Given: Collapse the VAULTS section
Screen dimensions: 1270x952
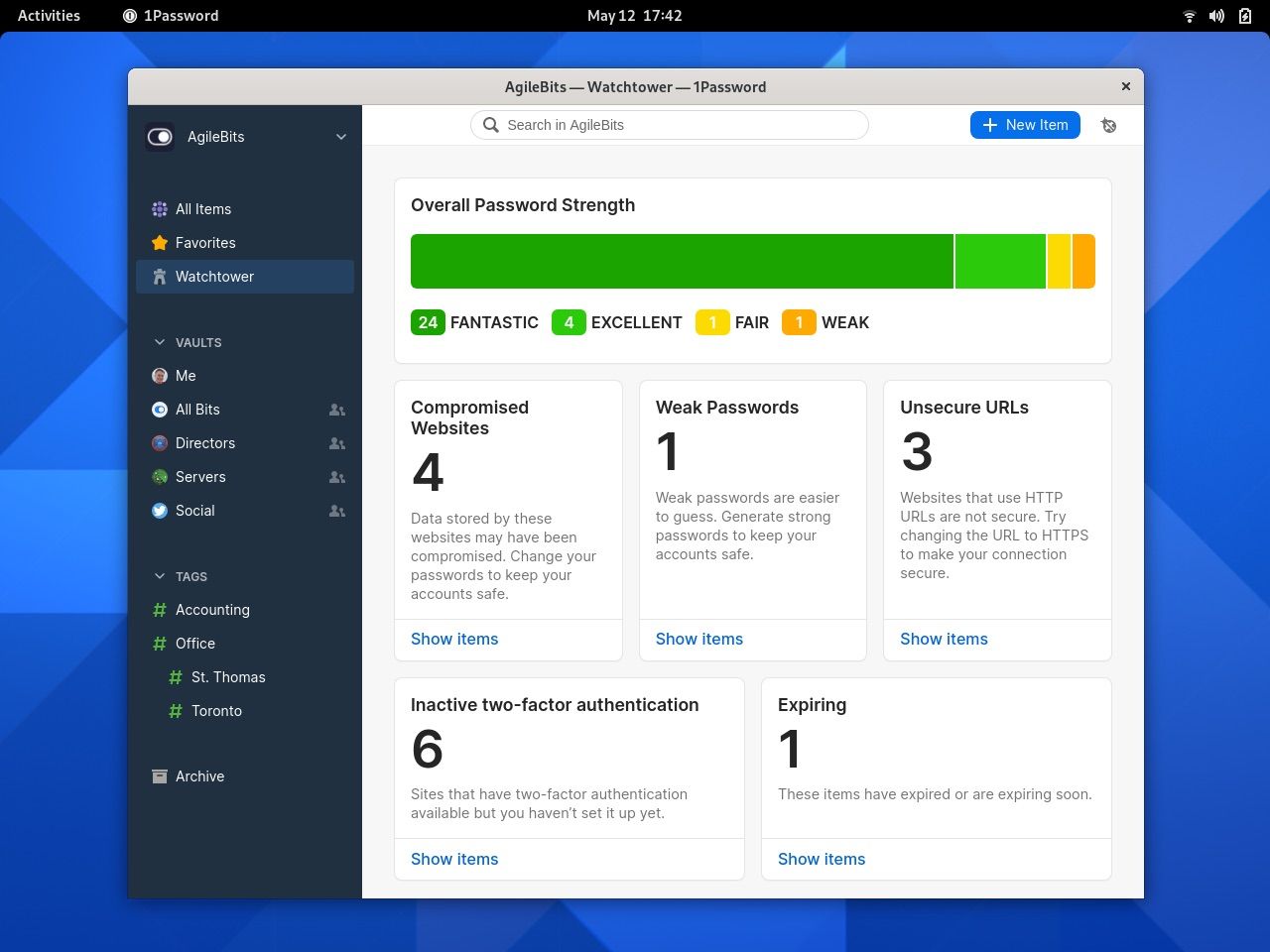Looking at the screenshot, I should coord(160,342).
